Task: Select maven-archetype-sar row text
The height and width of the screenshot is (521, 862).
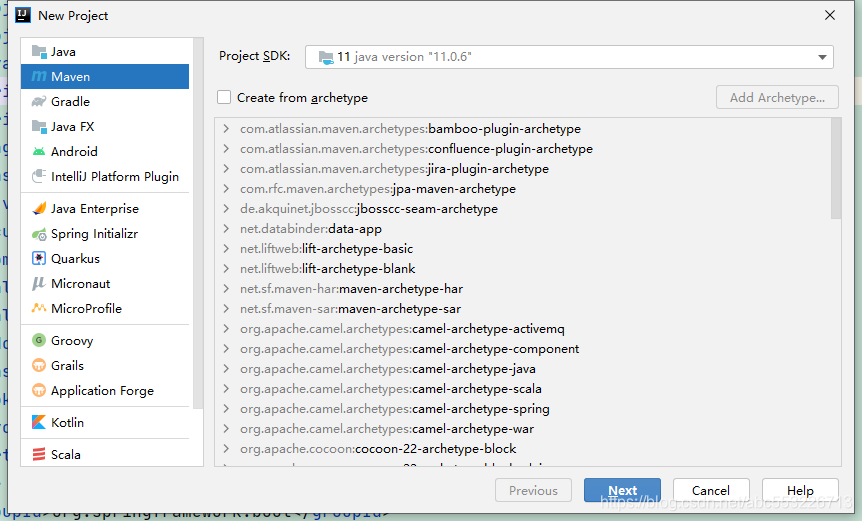Action: click(350, 309)
